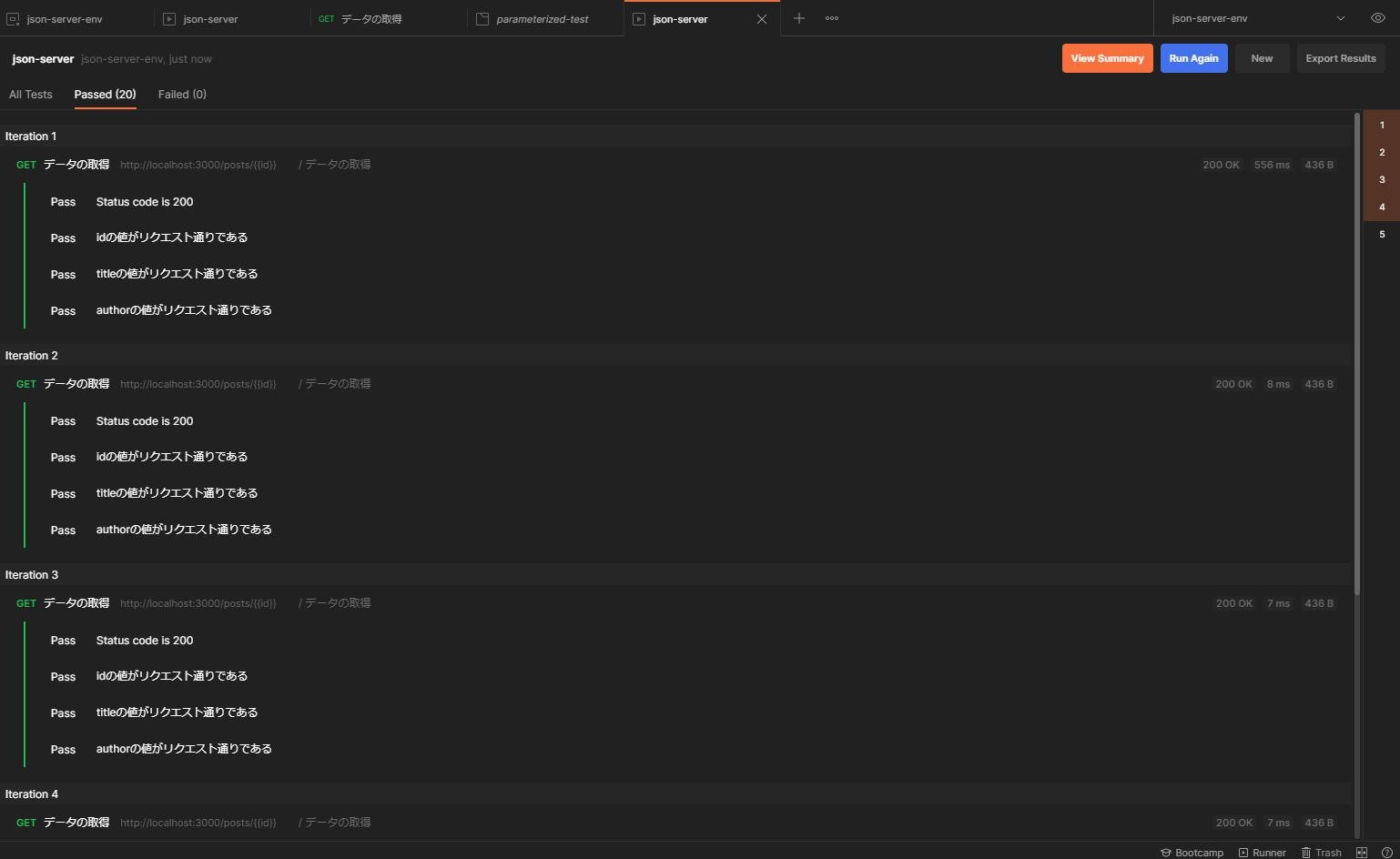This screenshot has width=1400, height=859.
Task: Click the View Summary button
Action: (x=1108, y=58)
